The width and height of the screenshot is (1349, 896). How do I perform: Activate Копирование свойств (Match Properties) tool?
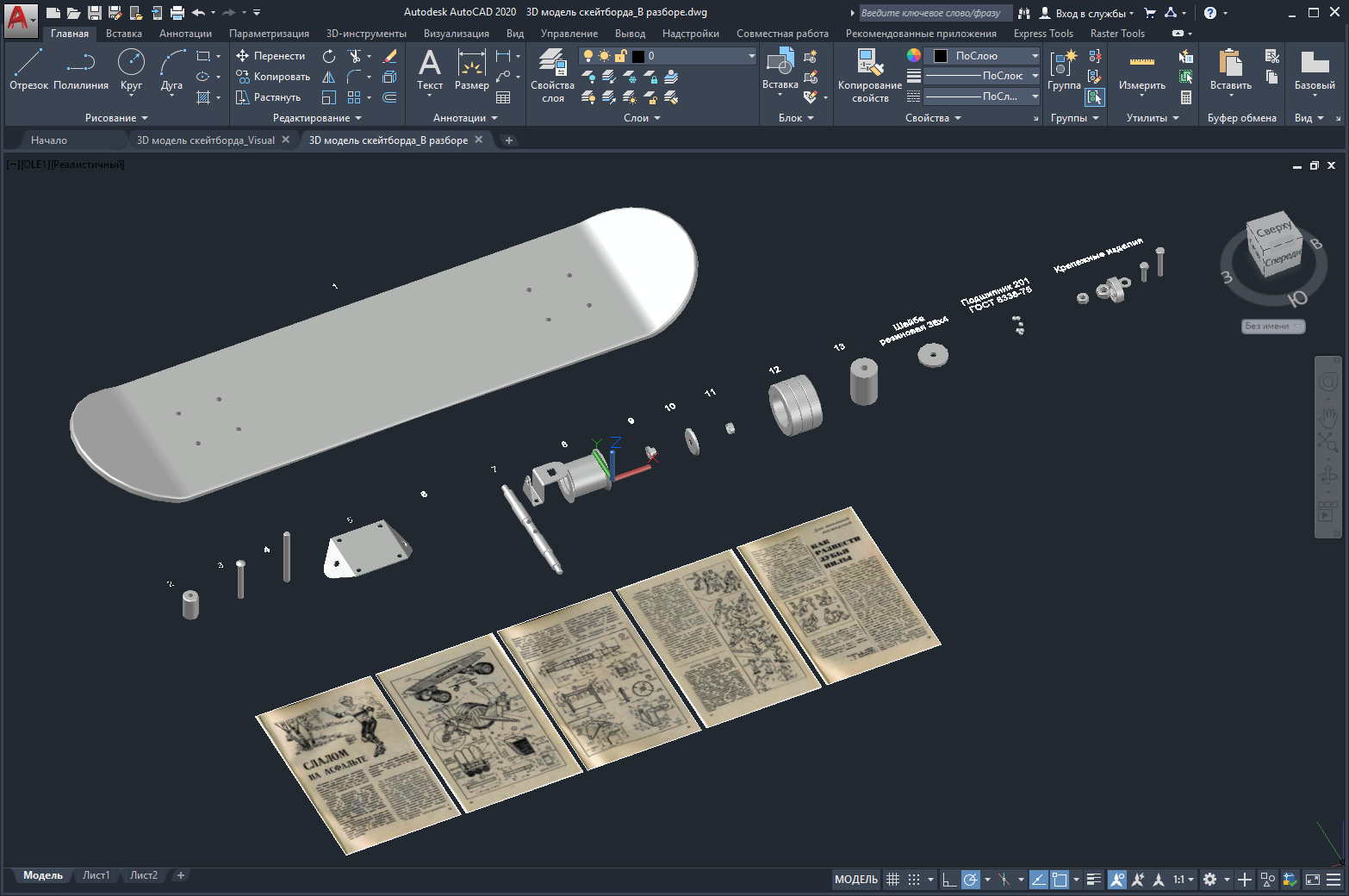point(869,75)
